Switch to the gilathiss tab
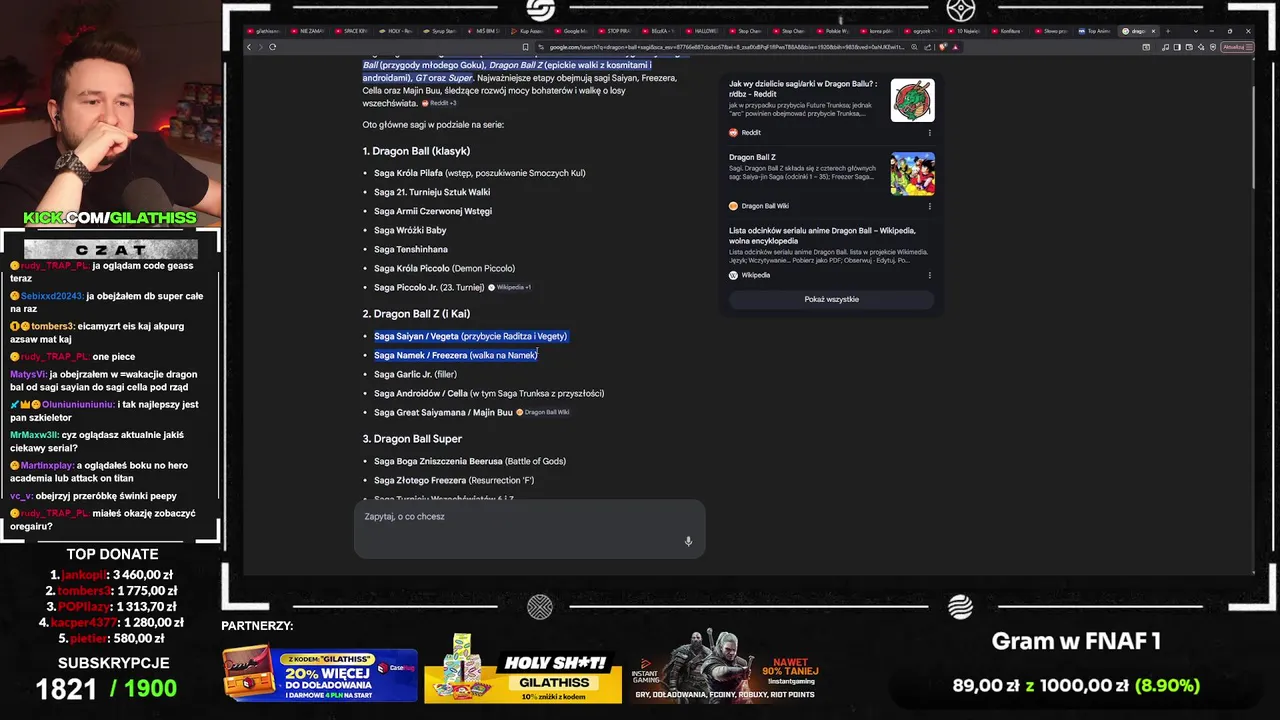 point(264,31)
